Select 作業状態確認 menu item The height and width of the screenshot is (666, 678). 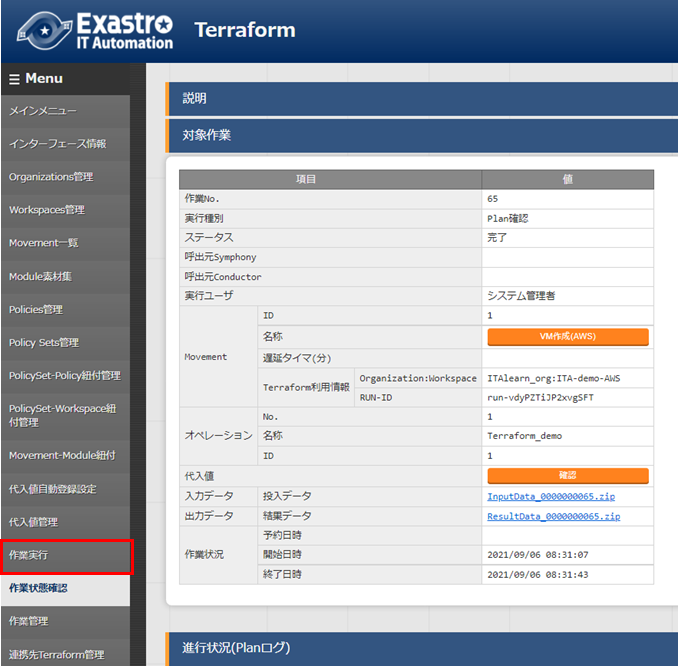65,589
